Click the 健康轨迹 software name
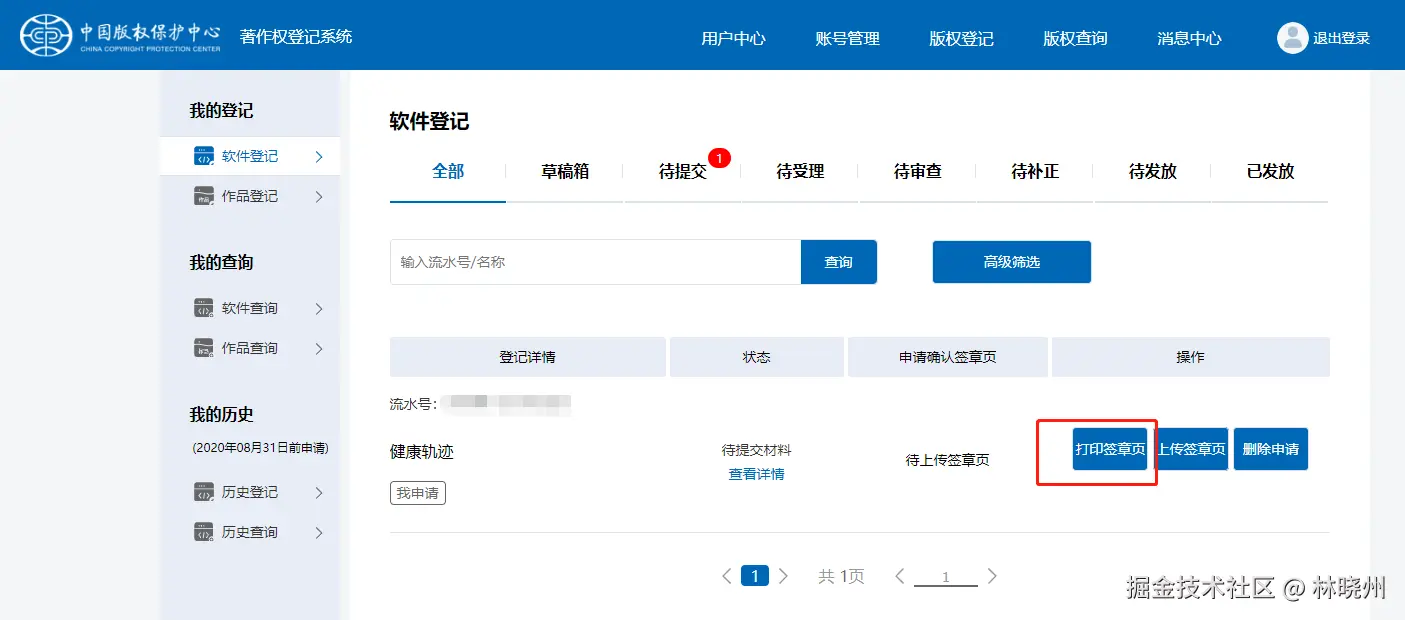This screenshot has width=1405, height=620. coord(422,452)
